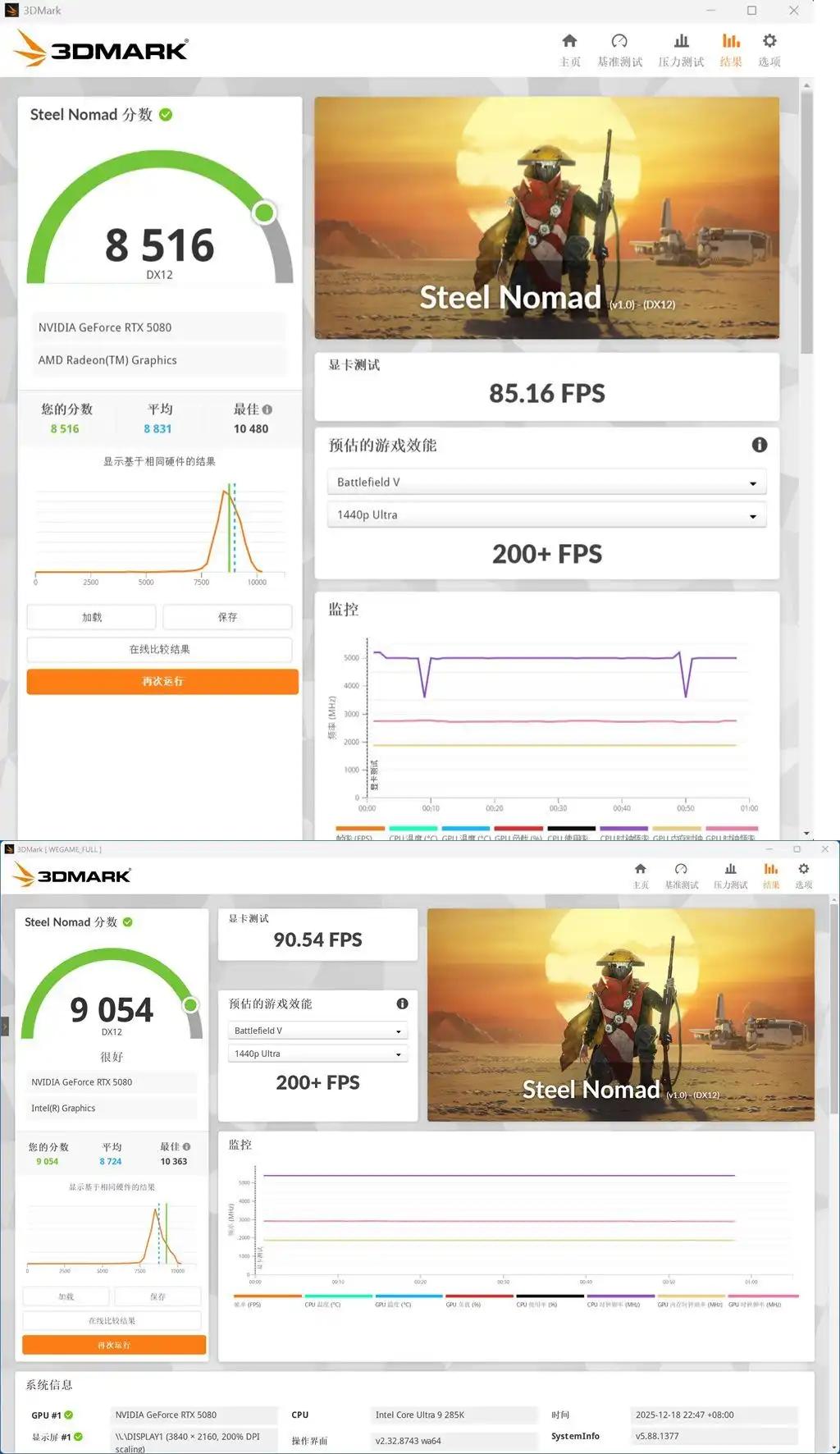Click the green check next to 显示屏 #1
This screenshot has height=1454, width=840.
click(x=78, y=1437)
